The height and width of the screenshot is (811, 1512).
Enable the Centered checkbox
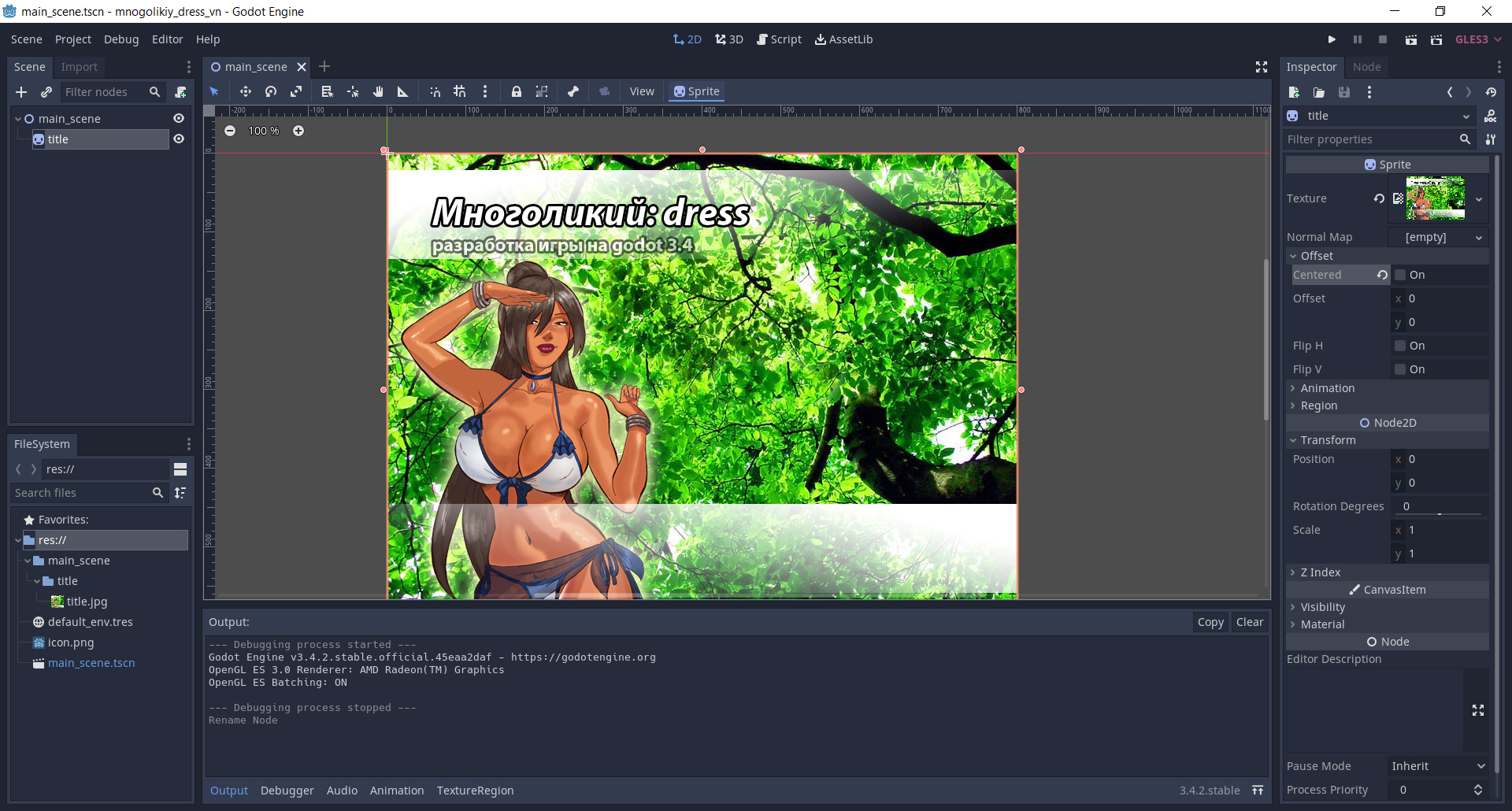(1400, 275)
